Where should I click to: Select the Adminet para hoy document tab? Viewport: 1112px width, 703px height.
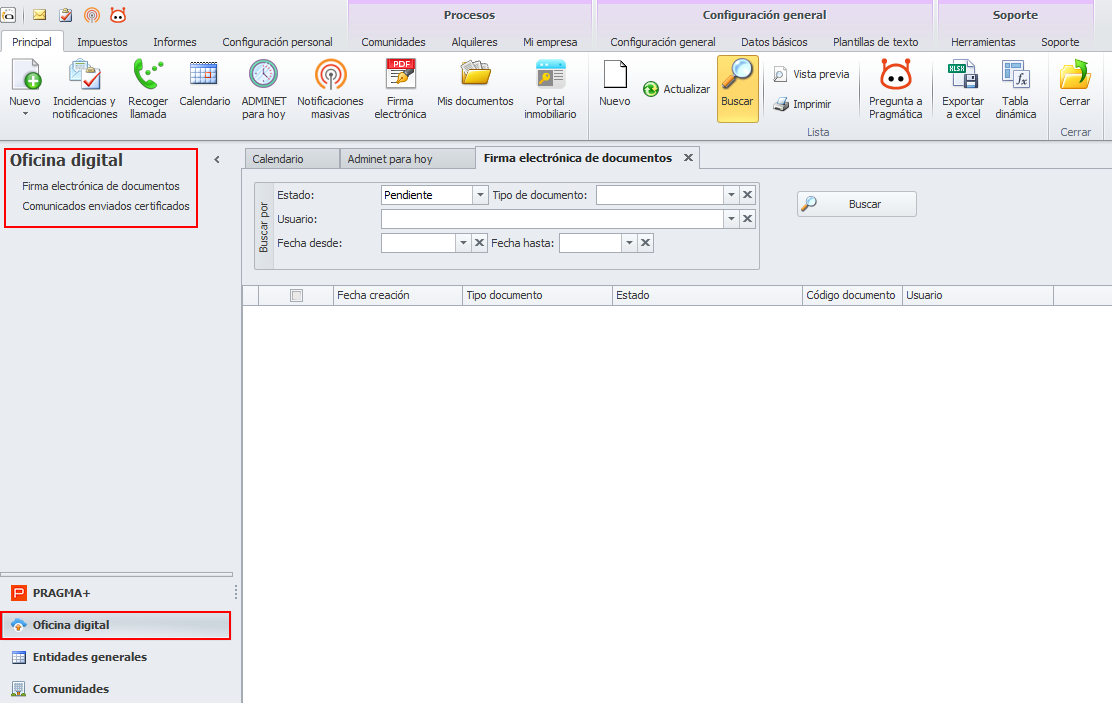[x=406, y=159]
